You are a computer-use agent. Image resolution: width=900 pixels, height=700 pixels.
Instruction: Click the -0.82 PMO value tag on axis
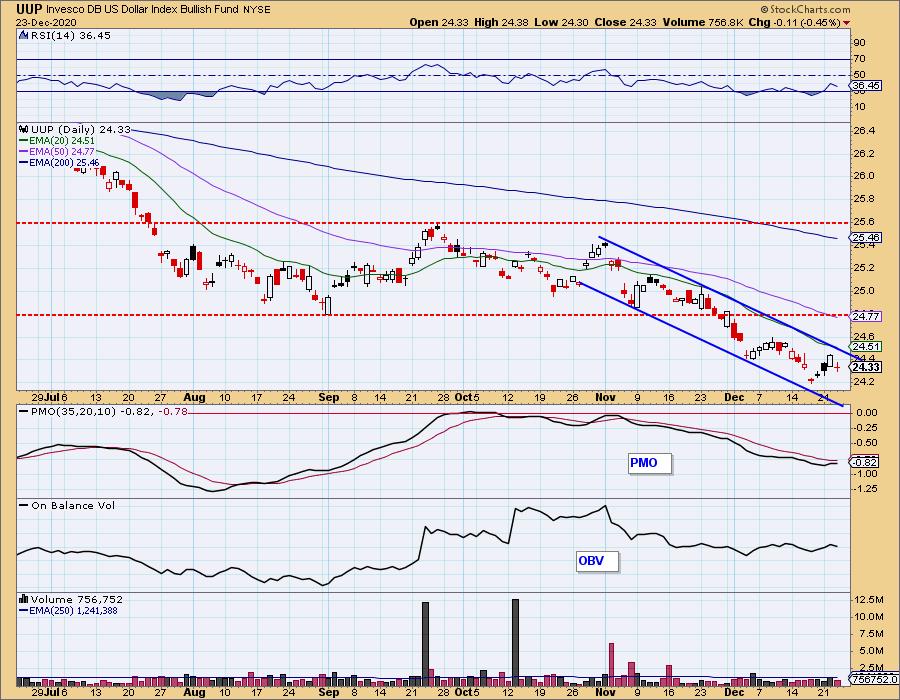point(864,462)
